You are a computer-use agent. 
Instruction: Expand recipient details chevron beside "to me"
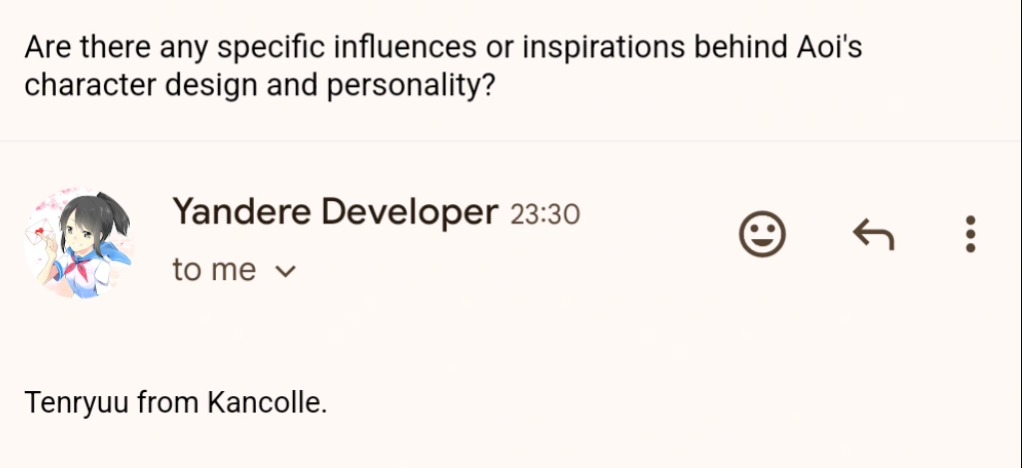pos(285,271)
